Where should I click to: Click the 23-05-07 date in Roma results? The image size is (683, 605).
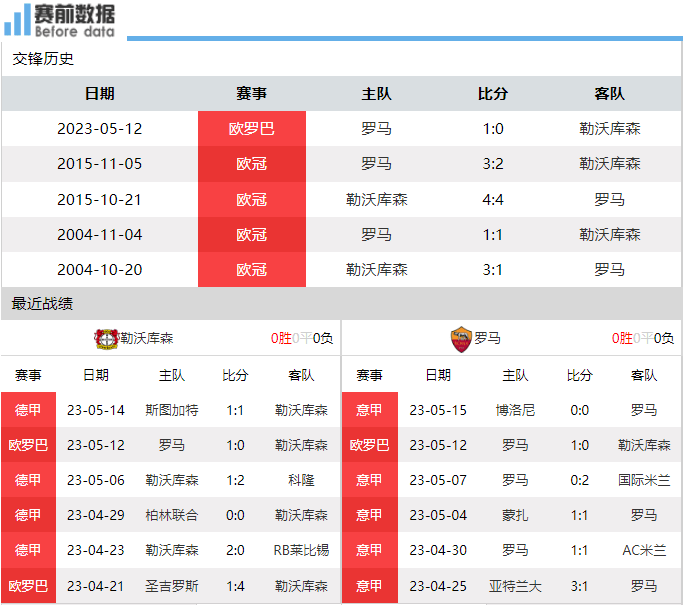pyautogui.click(x=438, y=480)
